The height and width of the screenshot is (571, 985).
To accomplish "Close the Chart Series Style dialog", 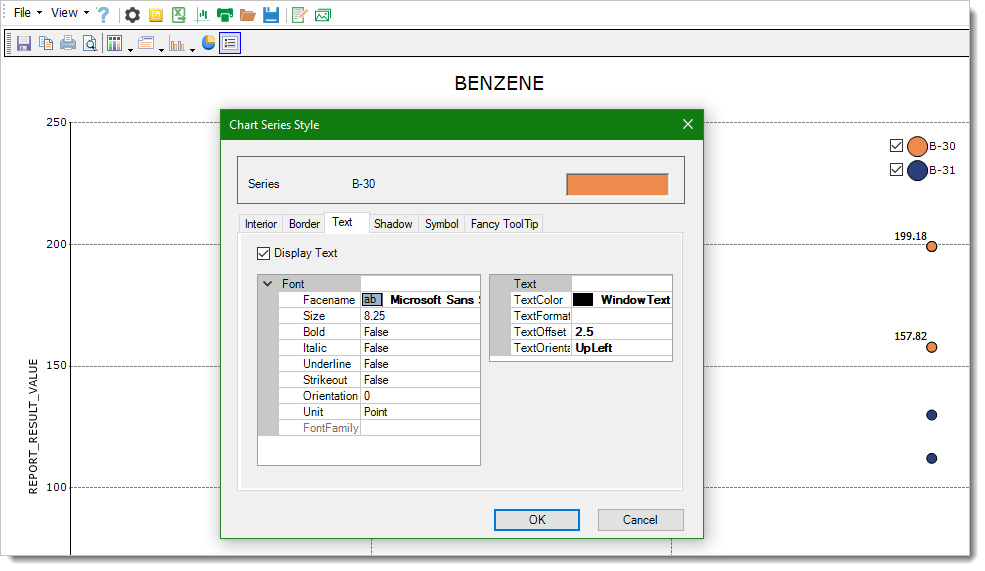I will [688, 124].
